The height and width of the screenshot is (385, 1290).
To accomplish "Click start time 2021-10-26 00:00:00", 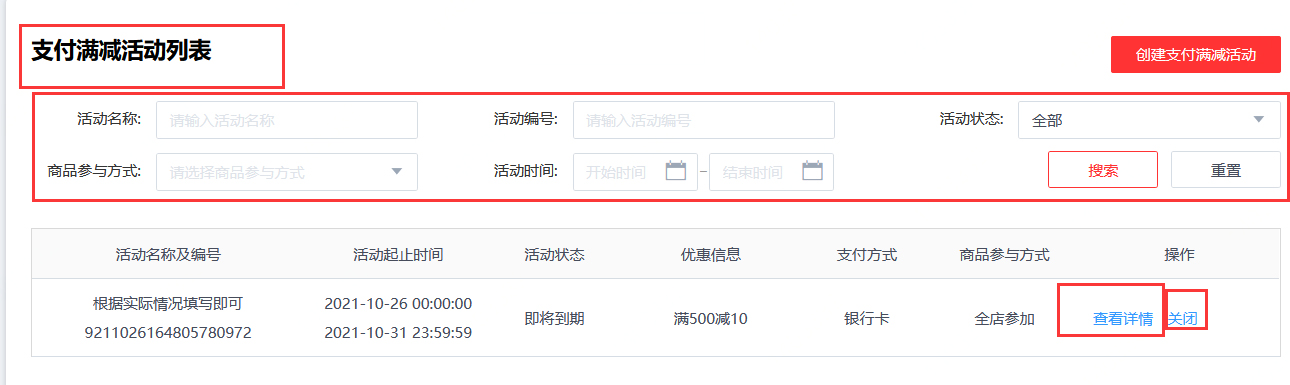I will (x=398, y=303).
